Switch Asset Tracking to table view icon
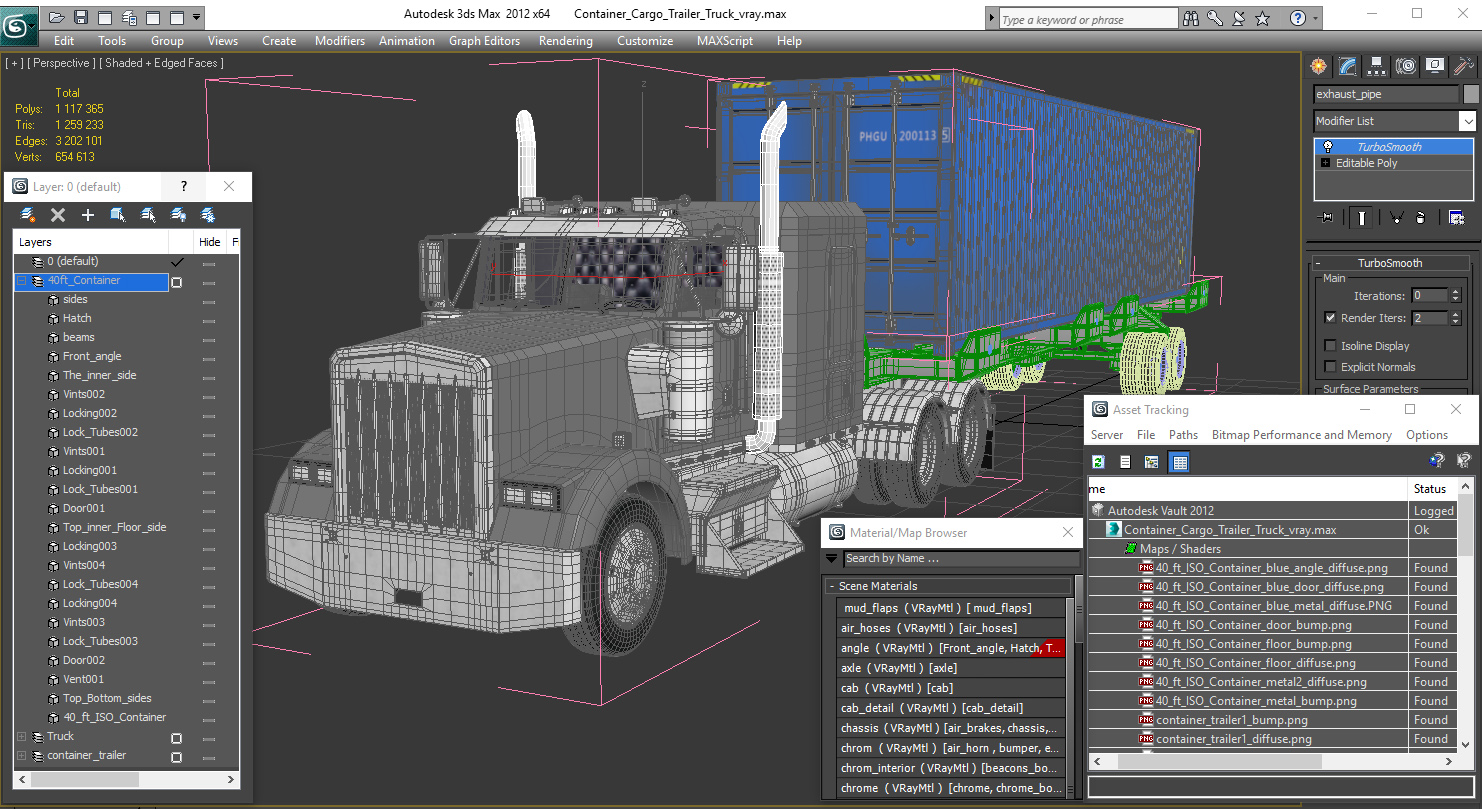 tap(1179, 462)
